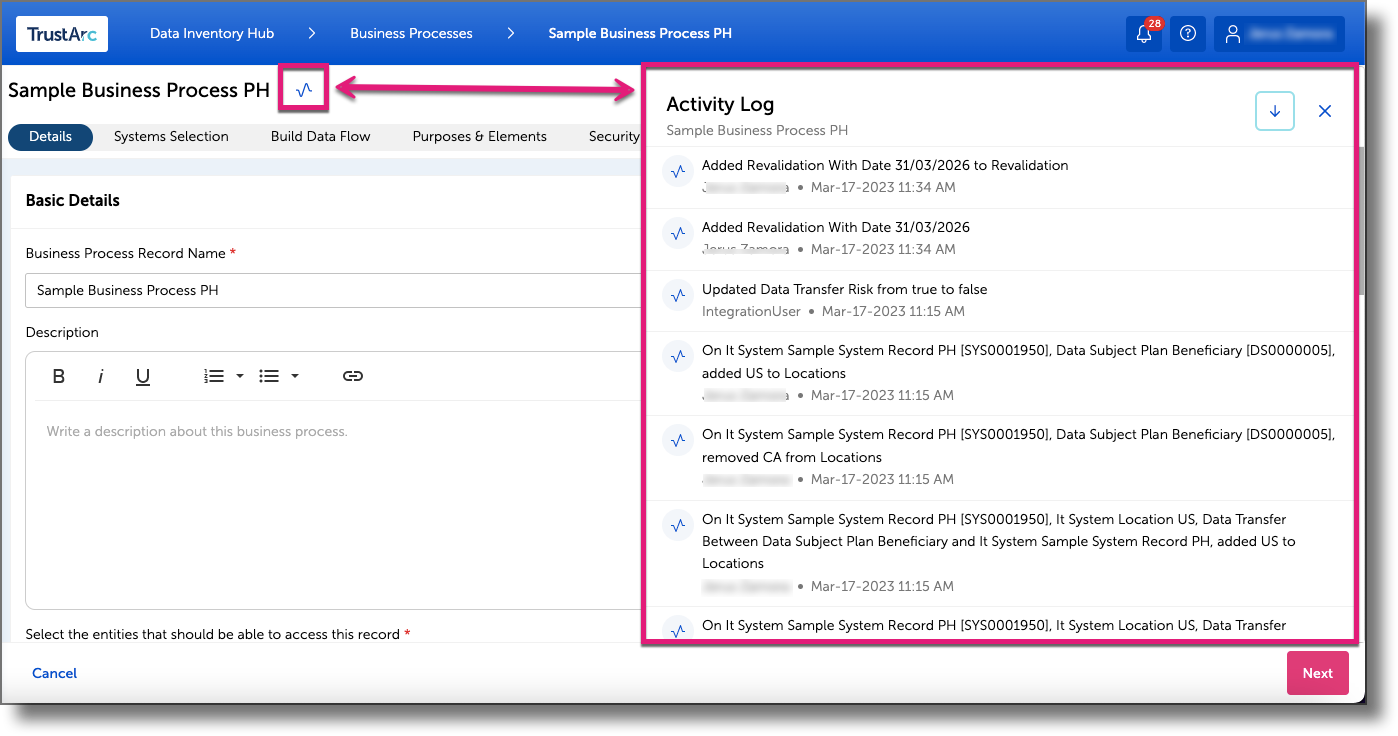Click inside the Business Process Record Name field
The image size is (1398, 736).
(x=300, y=289)
